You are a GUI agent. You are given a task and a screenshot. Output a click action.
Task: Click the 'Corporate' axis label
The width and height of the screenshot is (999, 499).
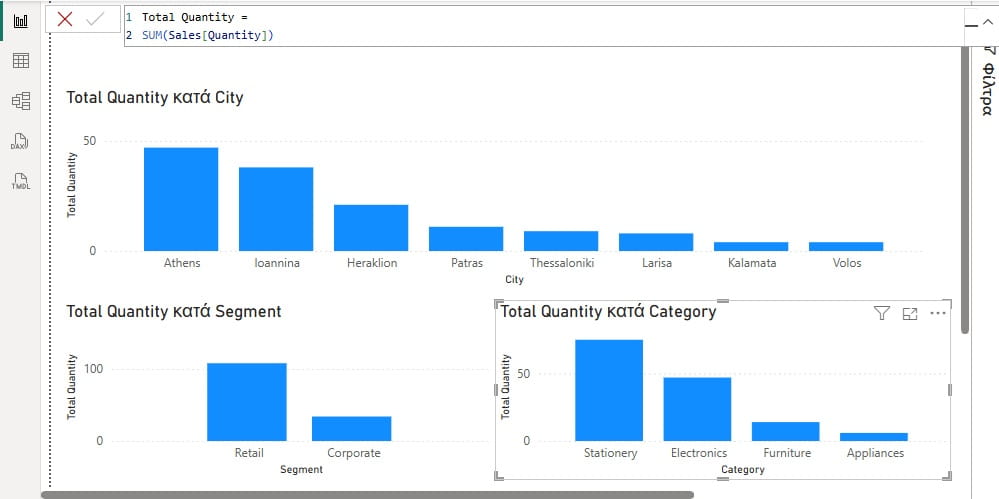point(354,453)
